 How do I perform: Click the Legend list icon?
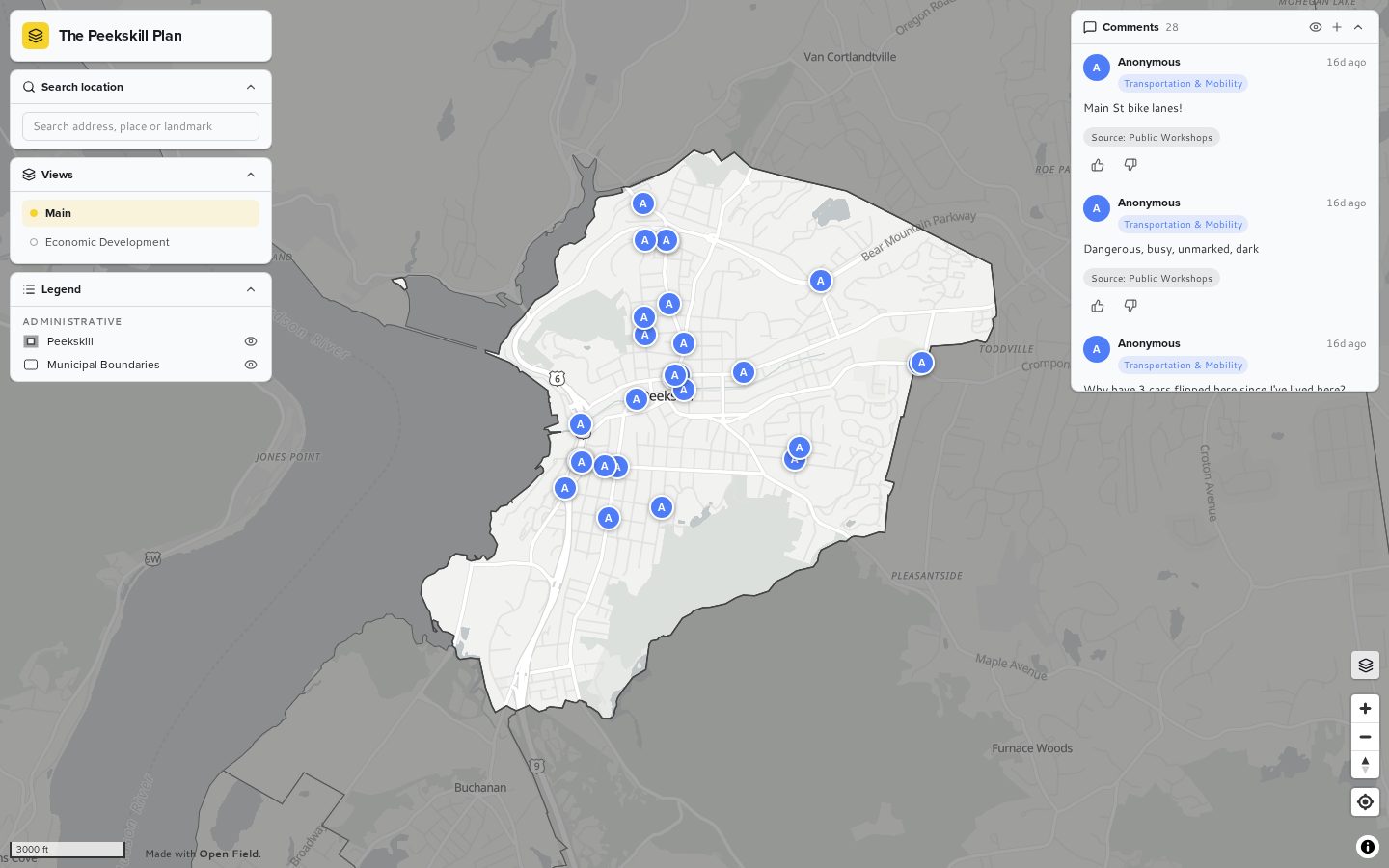[x=29, y=289]
